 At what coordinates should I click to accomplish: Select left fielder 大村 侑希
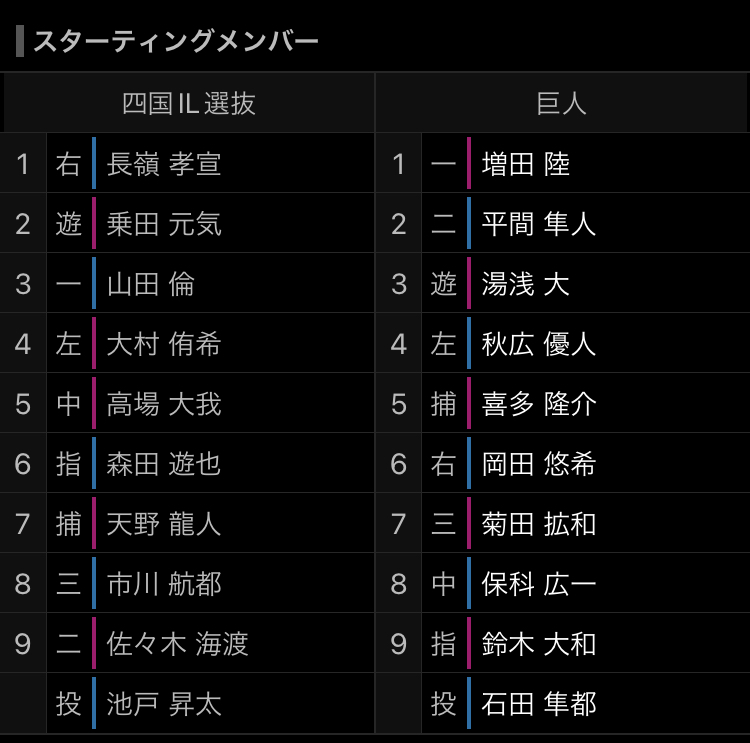pyautogui.click(x=164, y=344)
